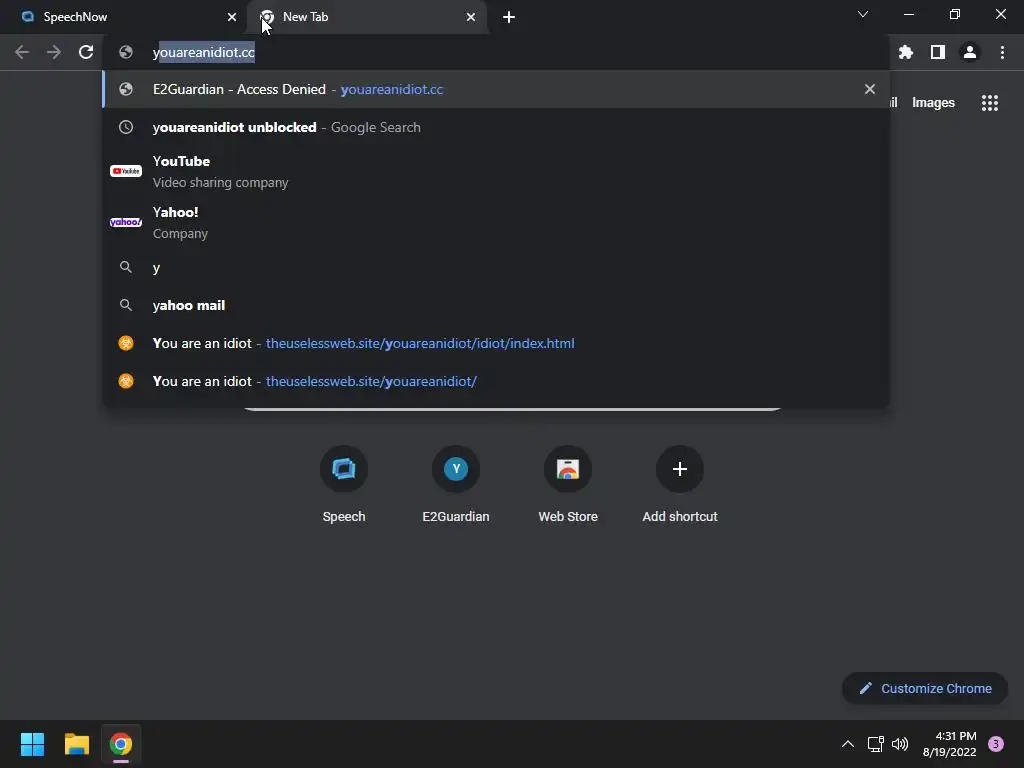1024x768 pixels.
Task: Select the New Tab tab
Action: (x=367, y=17)
